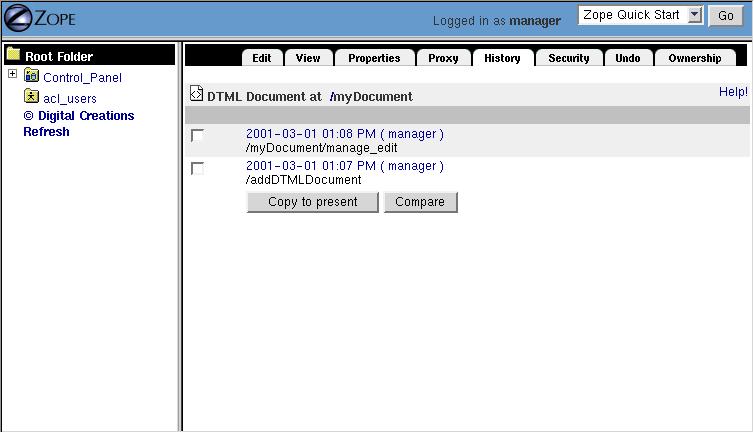Click Refresh in the left panel
754x432 pixels.
46,131
